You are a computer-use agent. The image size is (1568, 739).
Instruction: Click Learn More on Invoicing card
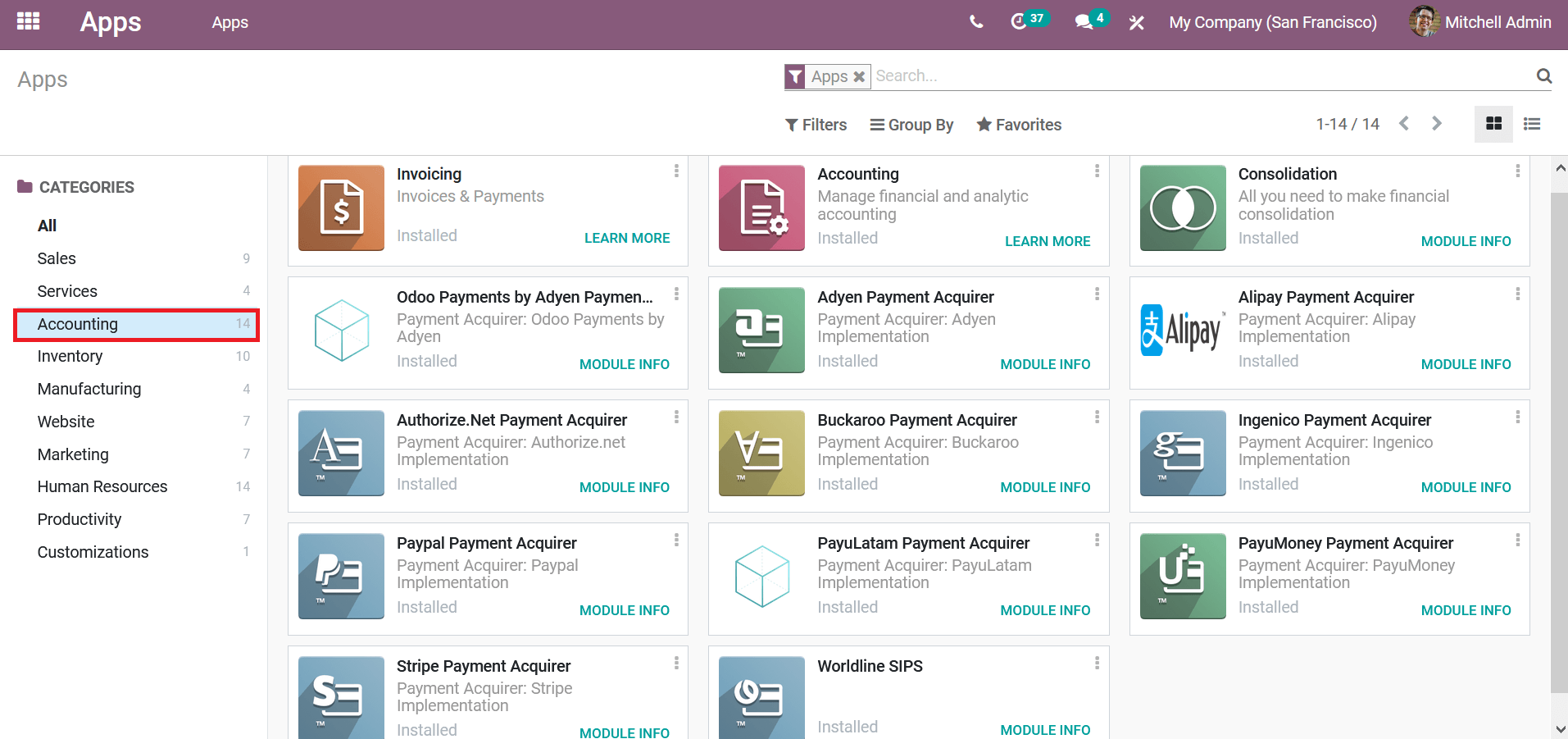pos(627,238)
